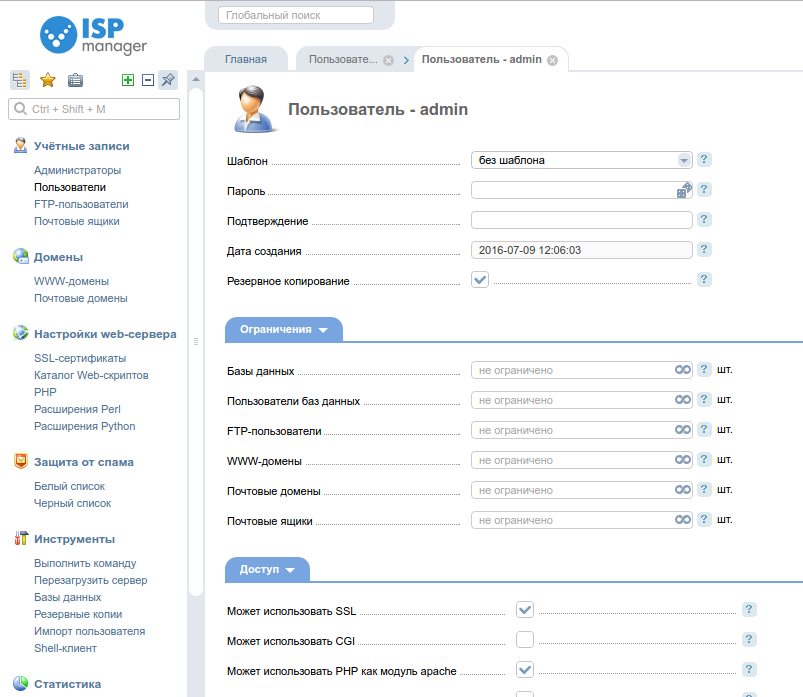Open help hint for Базы данных limit
The width and height of the screenshot is (803, 697).
704,369
